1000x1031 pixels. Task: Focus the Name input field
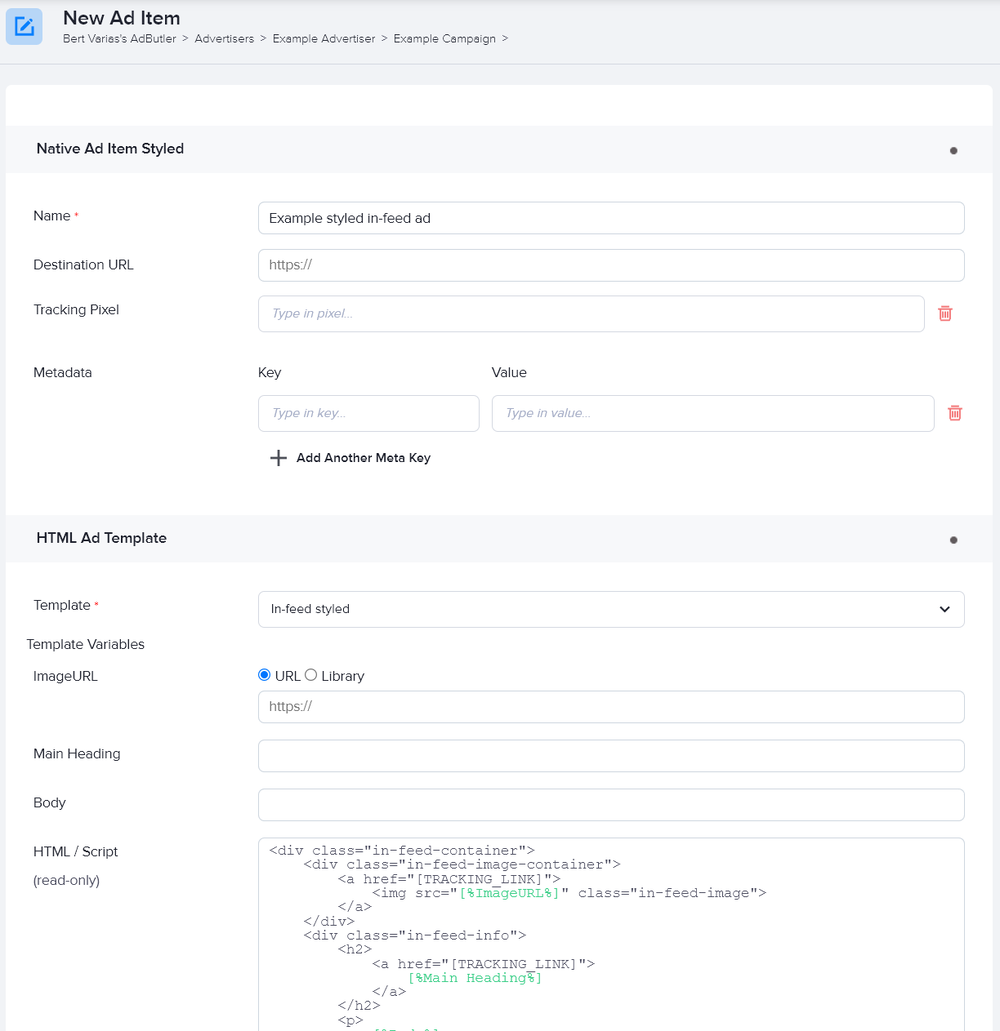tap(611, 218)
